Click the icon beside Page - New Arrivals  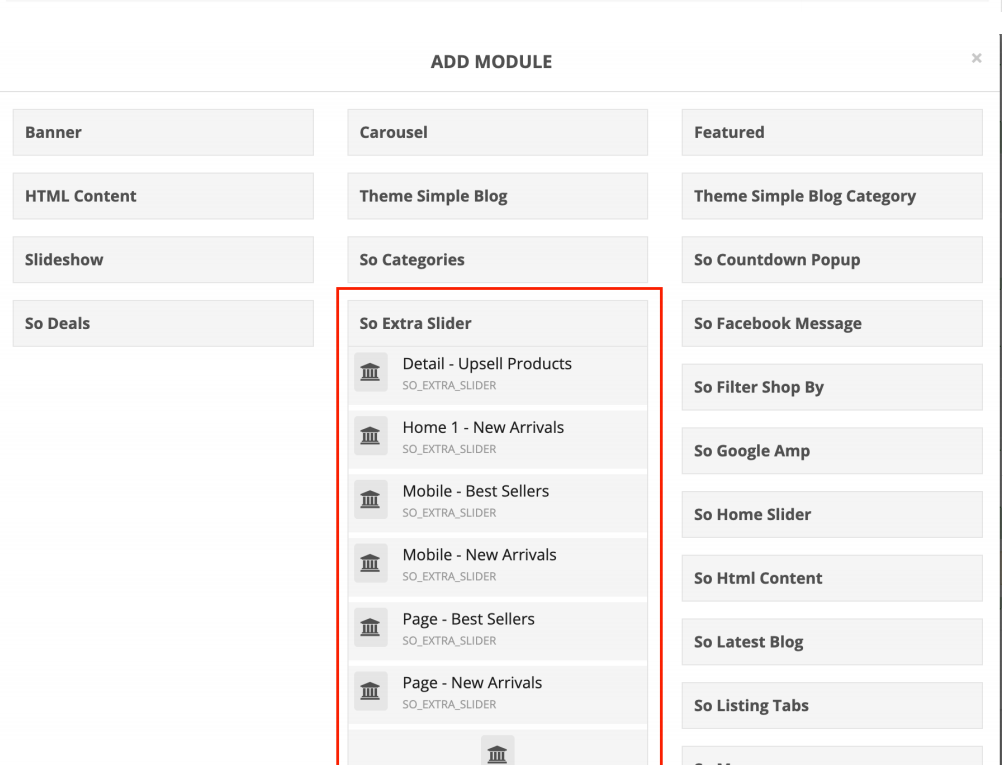(370, 692)
